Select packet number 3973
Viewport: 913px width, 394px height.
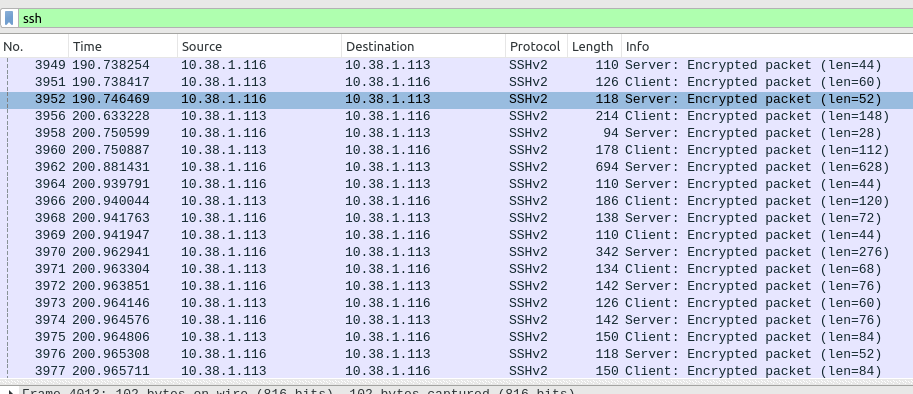coord(456,303)
